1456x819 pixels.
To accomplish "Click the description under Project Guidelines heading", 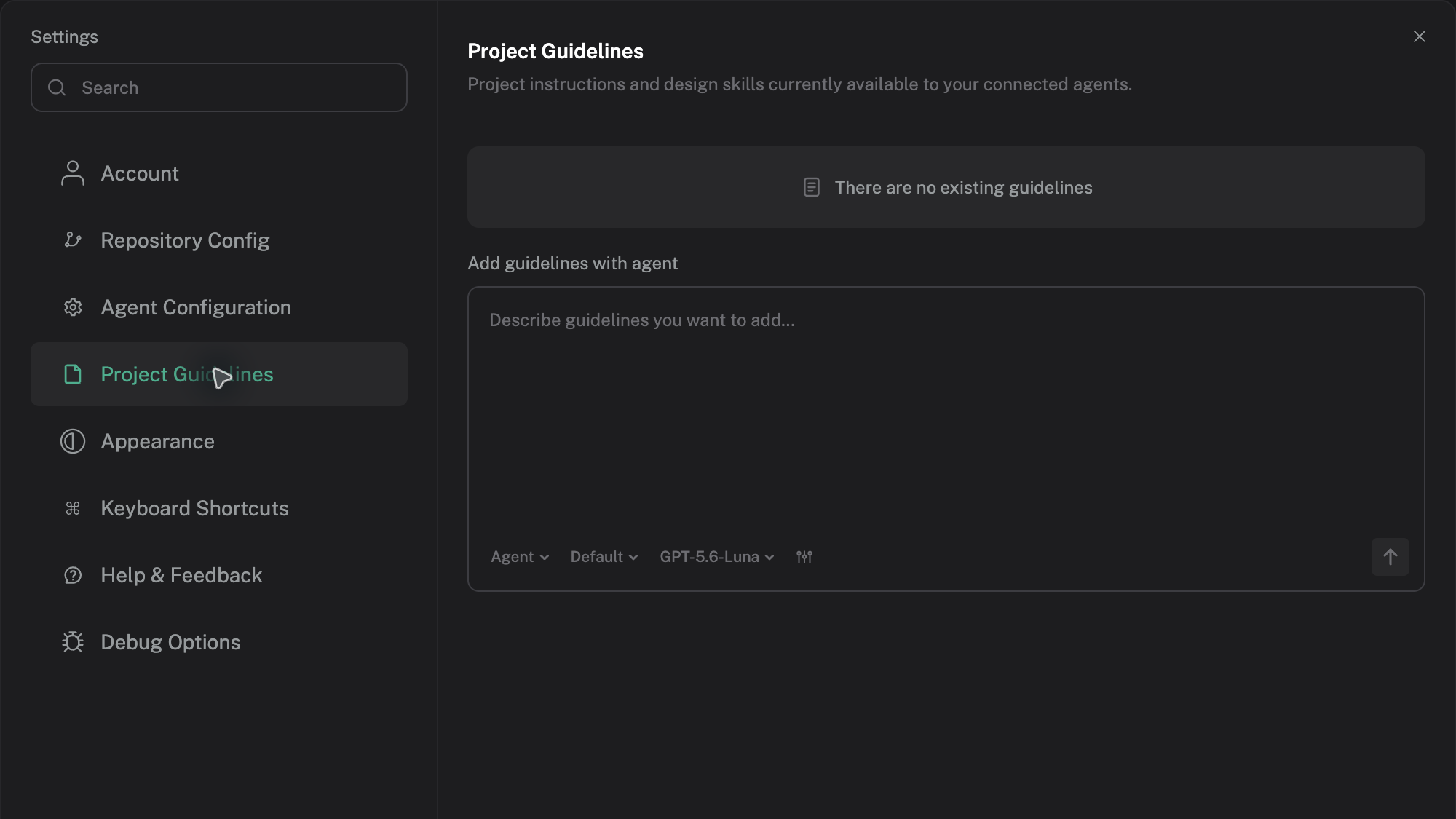I will point(799,84).
